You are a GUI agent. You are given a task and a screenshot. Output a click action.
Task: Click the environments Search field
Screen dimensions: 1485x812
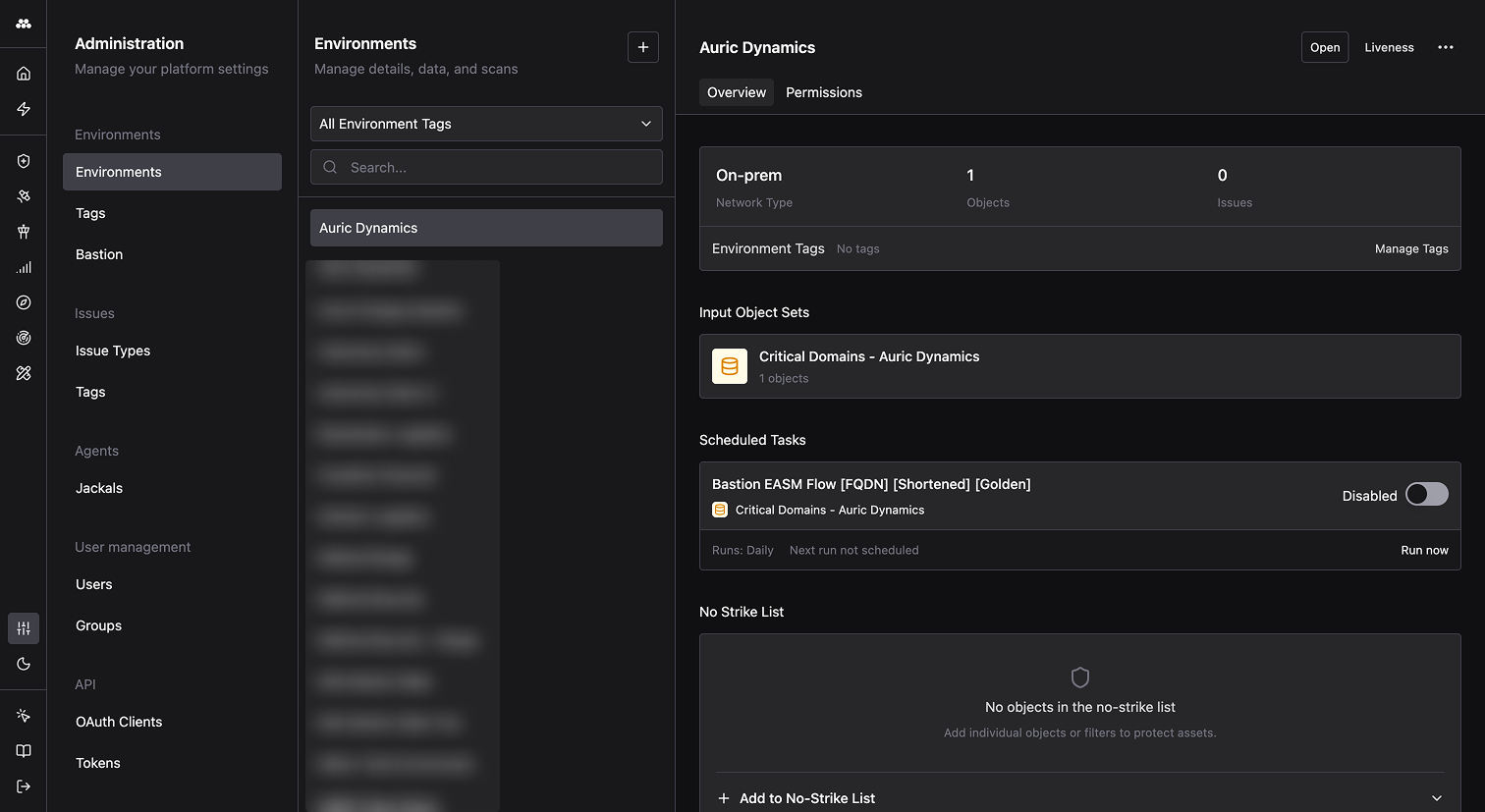[x=486, y=167]
